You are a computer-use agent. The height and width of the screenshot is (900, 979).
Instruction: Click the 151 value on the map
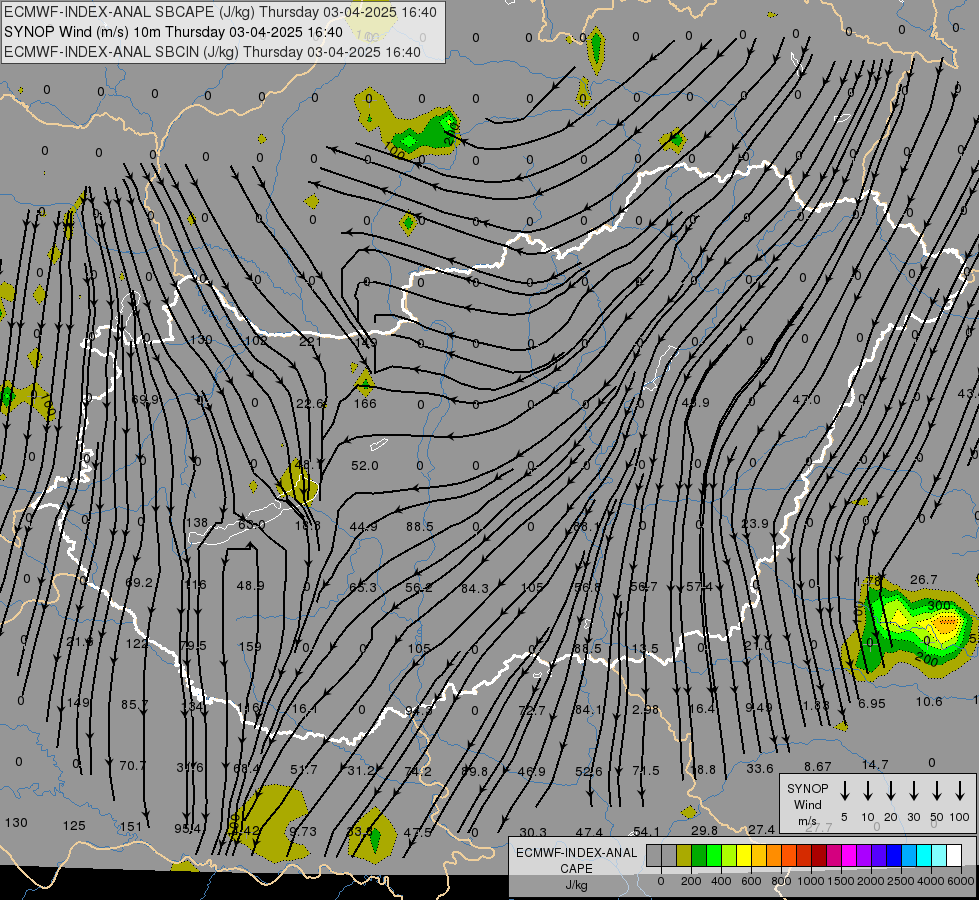(131, 827)
